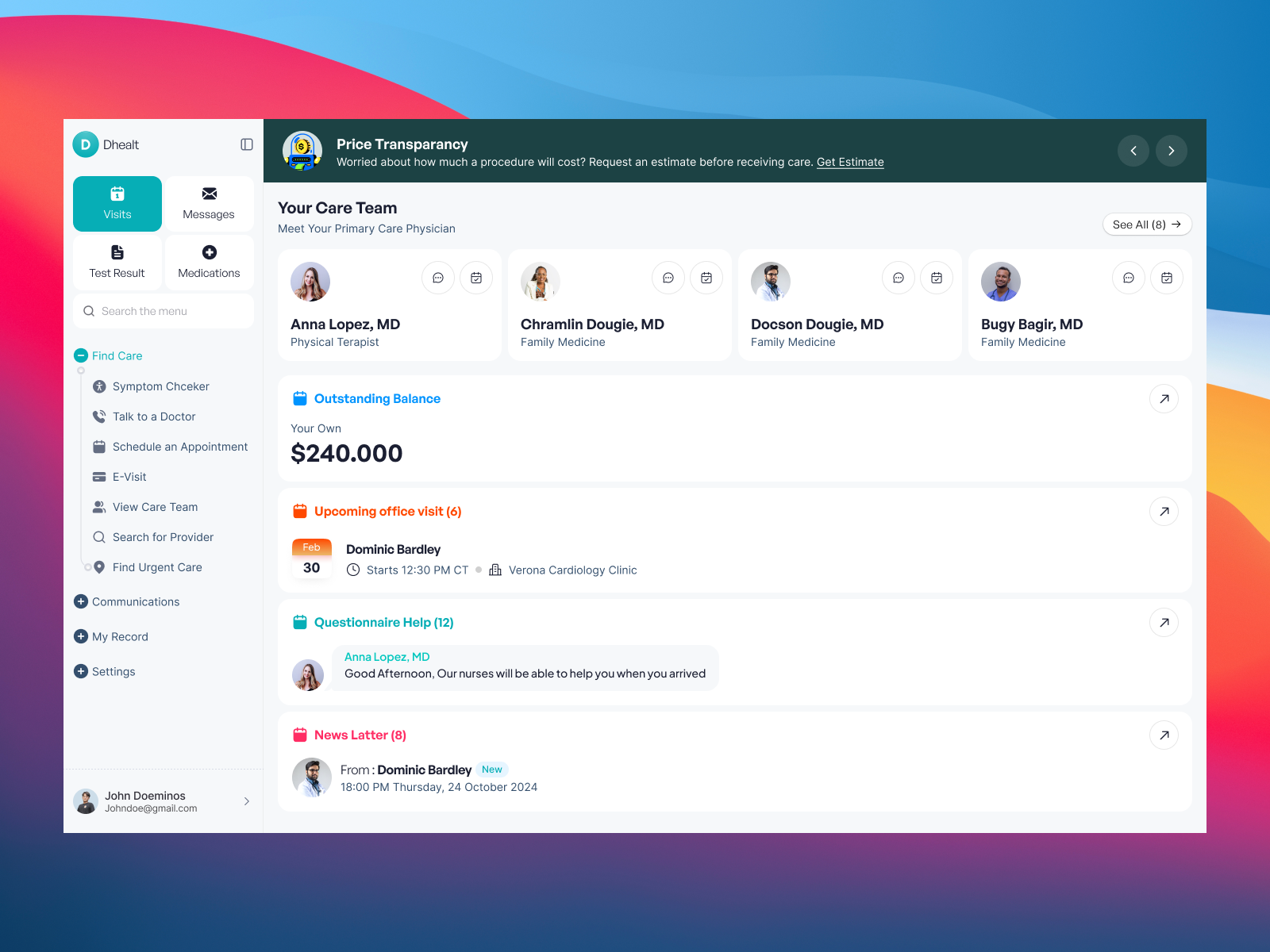1270x952 pixels.
Task: Open Anna Lopez message bubble
Action: (525, 667)
